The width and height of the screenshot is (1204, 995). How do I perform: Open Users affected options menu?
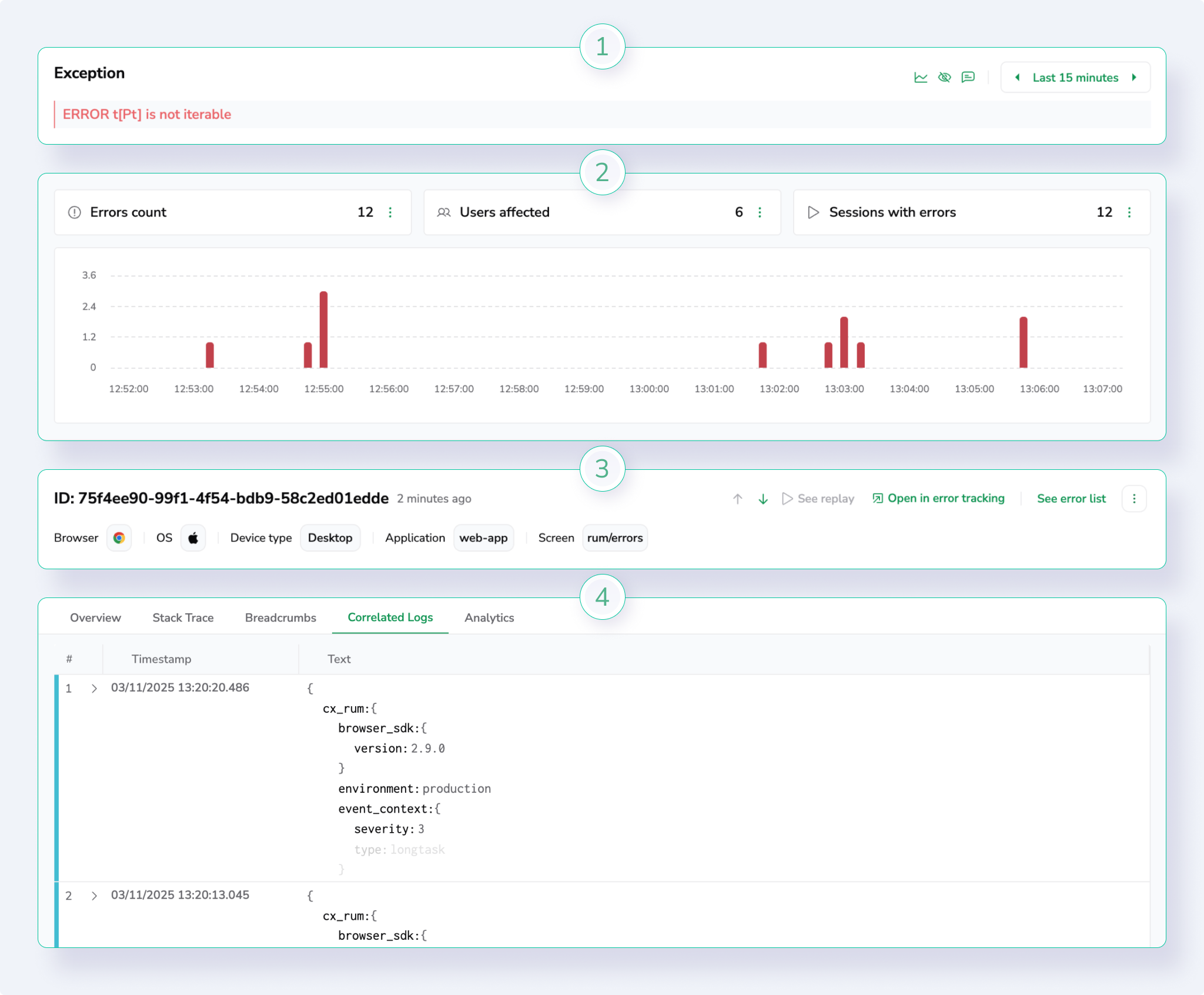pyautogui.click(x=760, y=212)
